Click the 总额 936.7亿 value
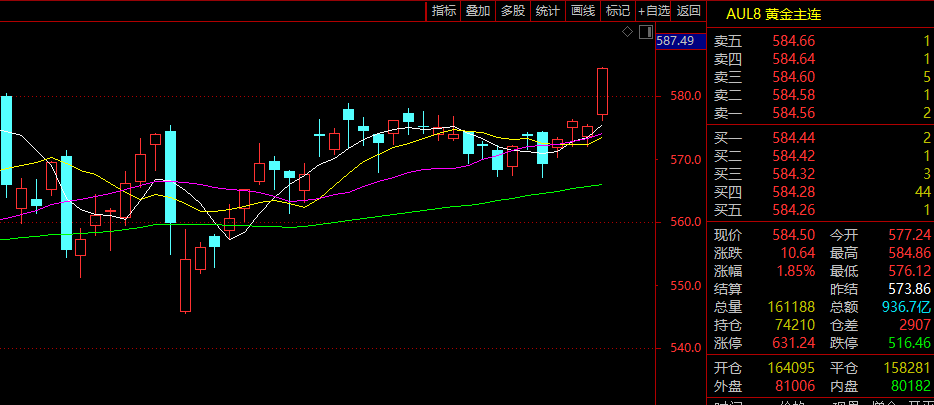Viewport: 934px width, 405px height. pyautogui.click(x=906, y=307)
